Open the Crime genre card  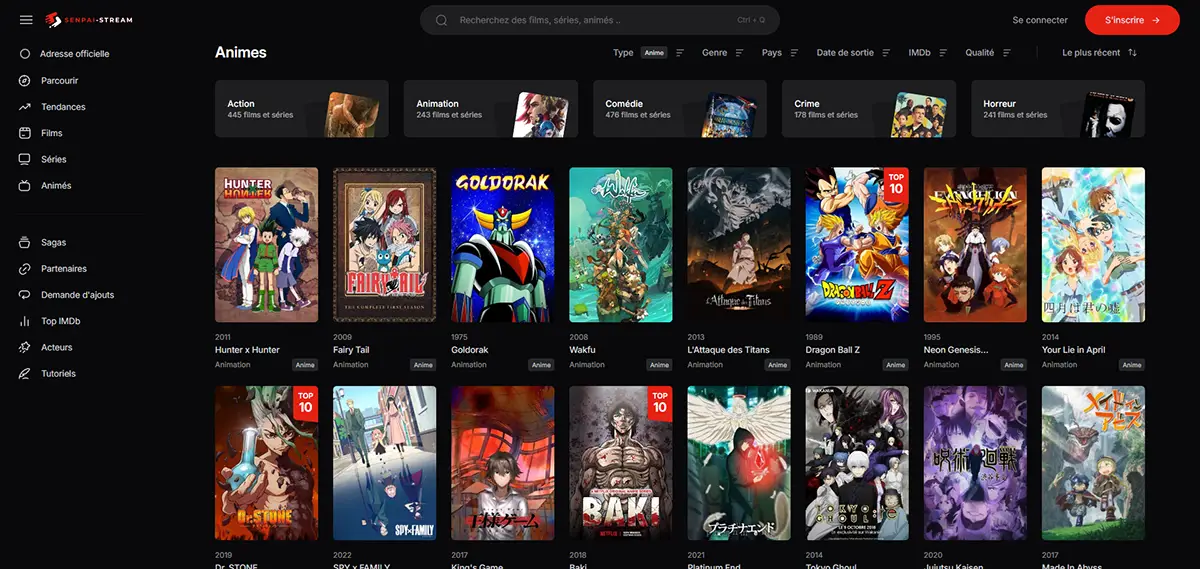coord(869,109)
